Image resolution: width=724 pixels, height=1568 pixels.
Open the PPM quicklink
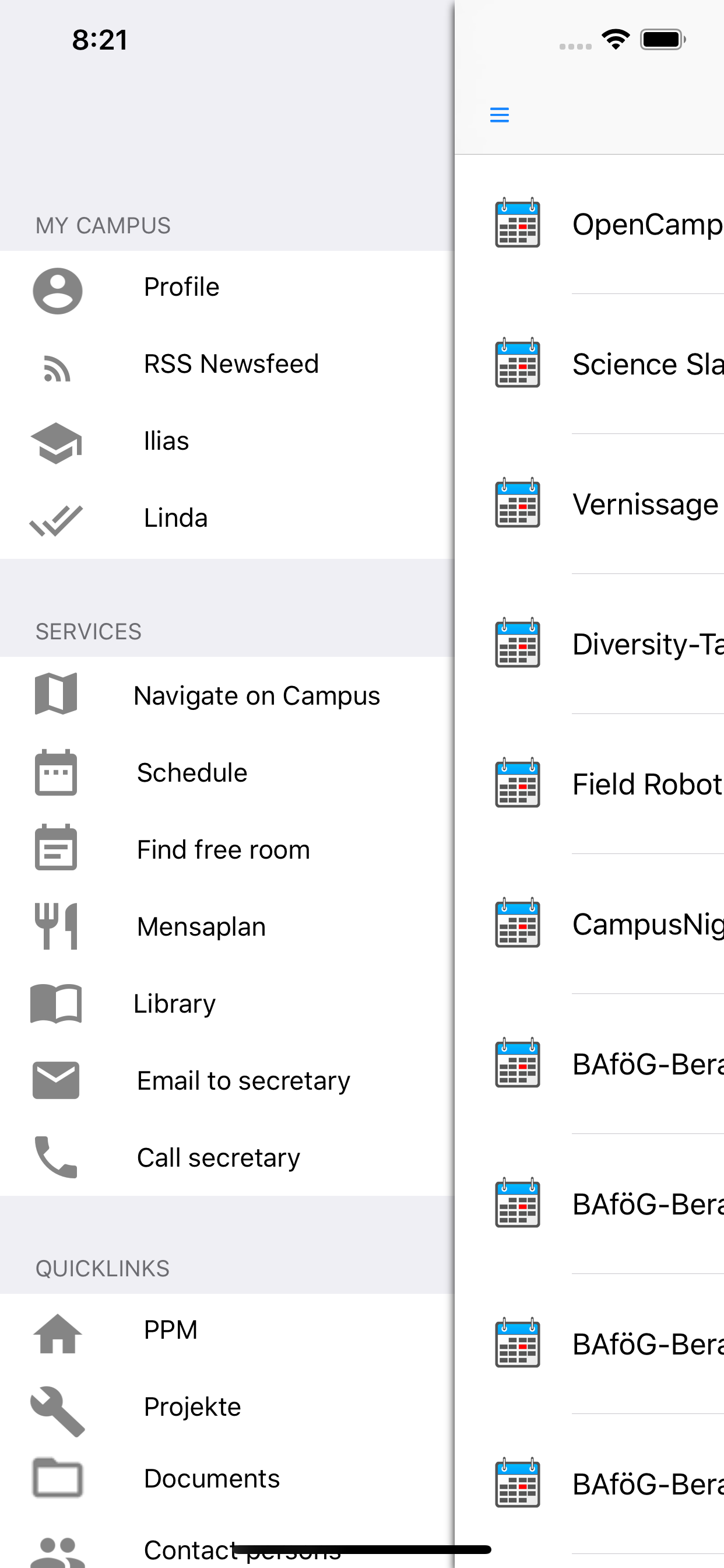[x=227, y=1330]
